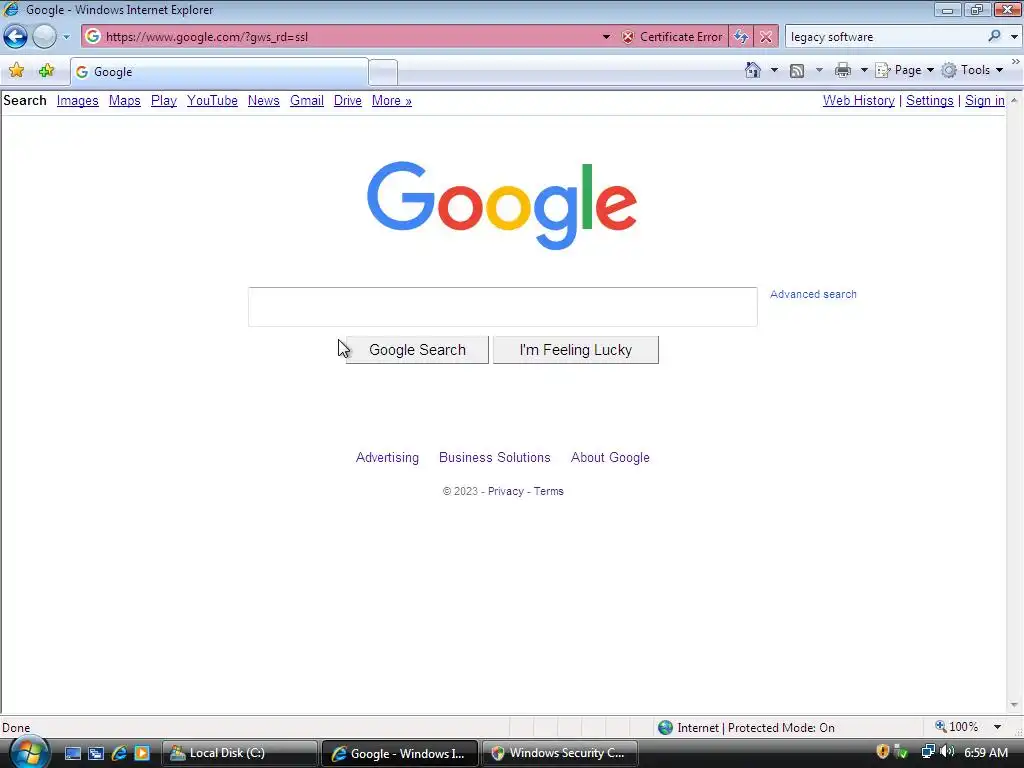Expand the address bar history dropdown
Image resolution: width=1024 pixels, height=768 pixels.
(606, 37)
